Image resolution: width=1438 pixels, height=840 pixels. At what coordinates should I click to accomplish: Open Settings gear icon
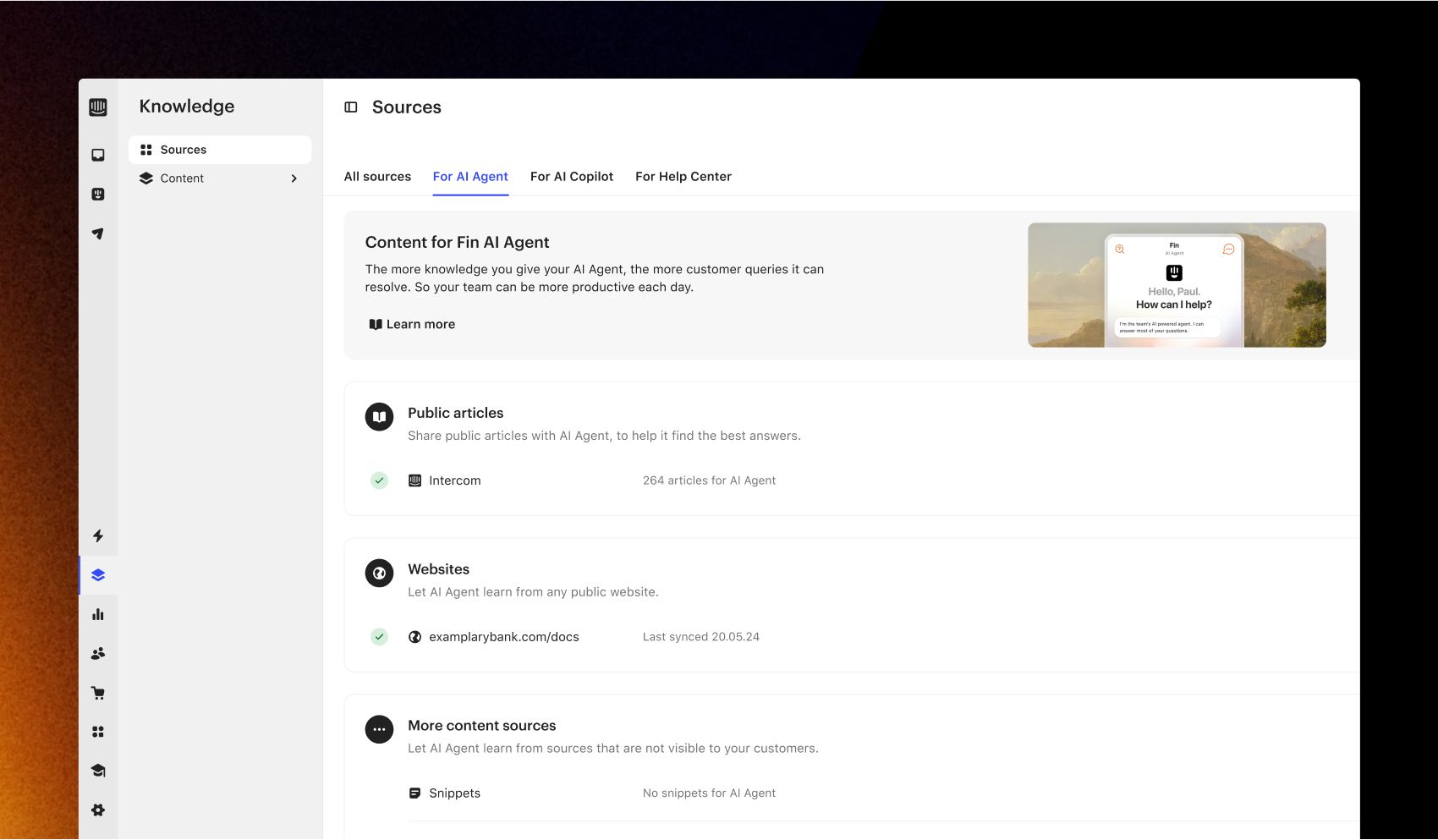98,810
